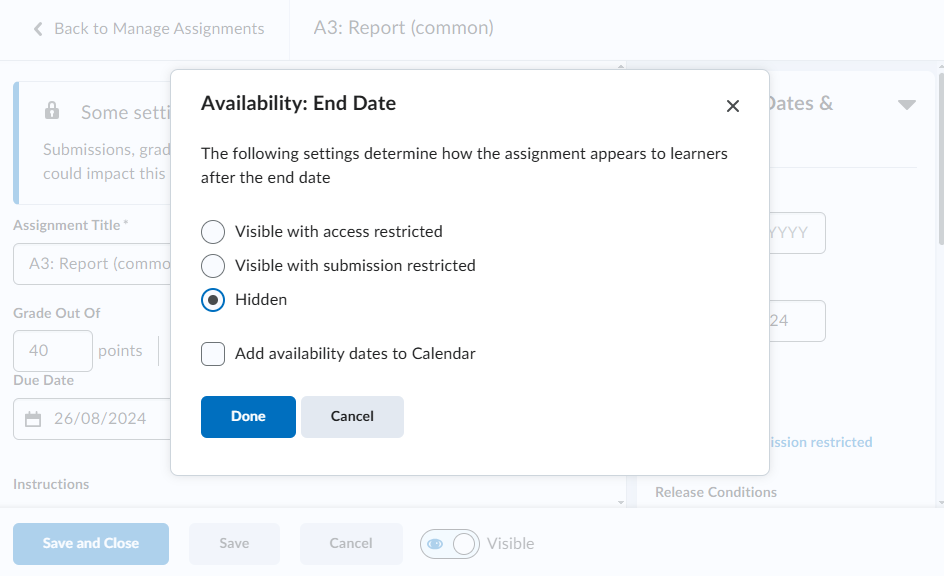The width and height of the screenshot is (944, 576).
Task: Click the back chevron arrow icon
Action: coord(38,29)
